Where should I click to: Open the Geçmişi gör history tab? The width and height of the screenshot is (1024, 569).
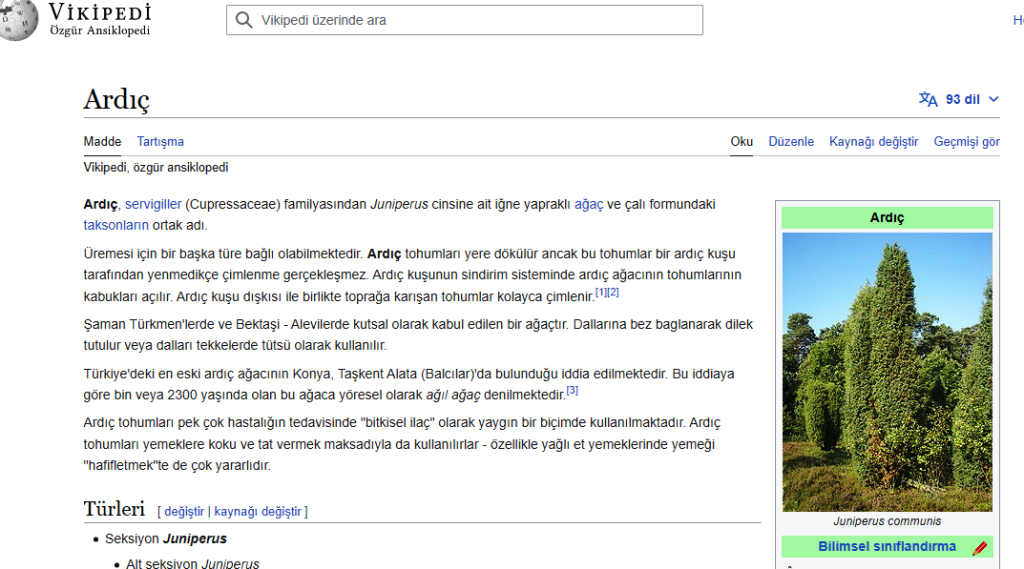tap(966, 142)
